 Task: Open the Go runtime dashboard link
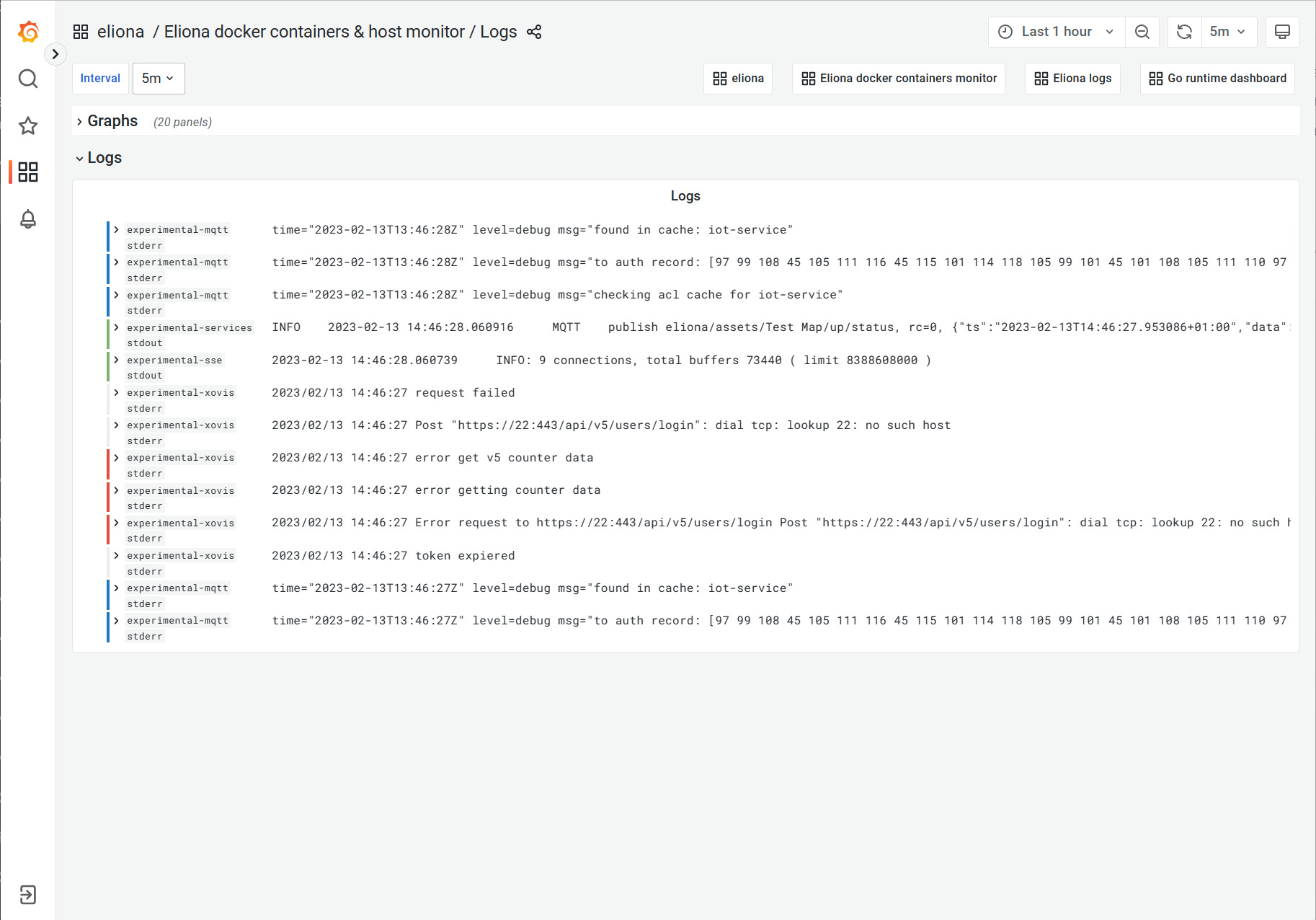pyautogui.click(x=1217, y=79)
